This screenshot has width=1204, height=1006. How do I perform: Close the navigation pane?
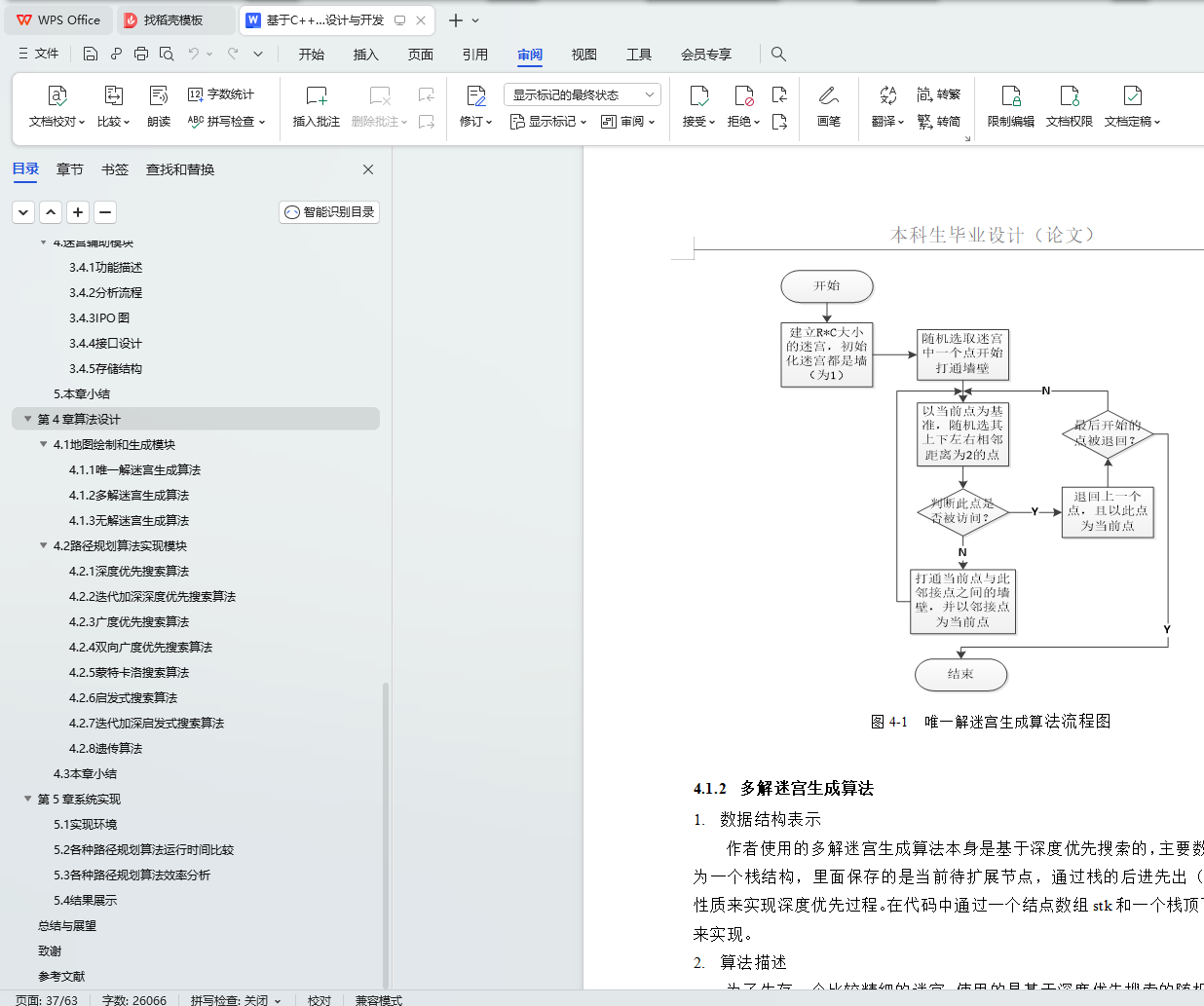(x=368, y=169)
